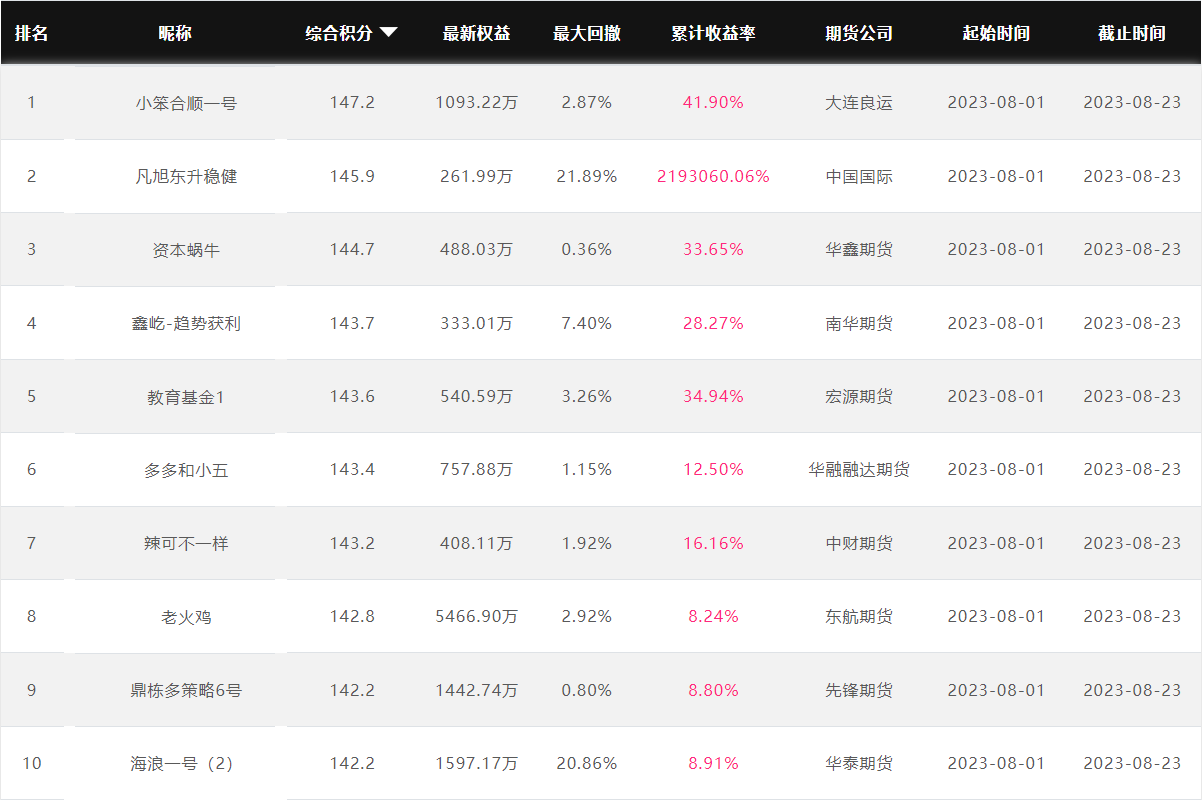Select the 大连良运 company cell
The image size is (1202, 800).
coord(859,102)
